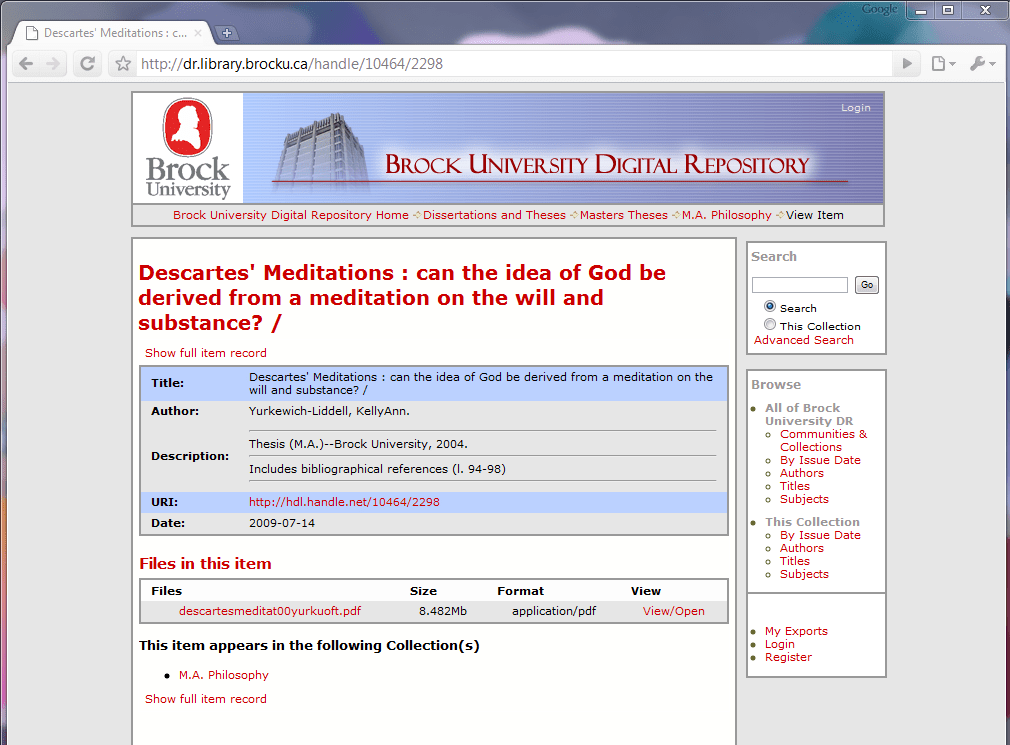Close the Descartes' Meditations tab
1010x745 pixels.
click(198, 33)
